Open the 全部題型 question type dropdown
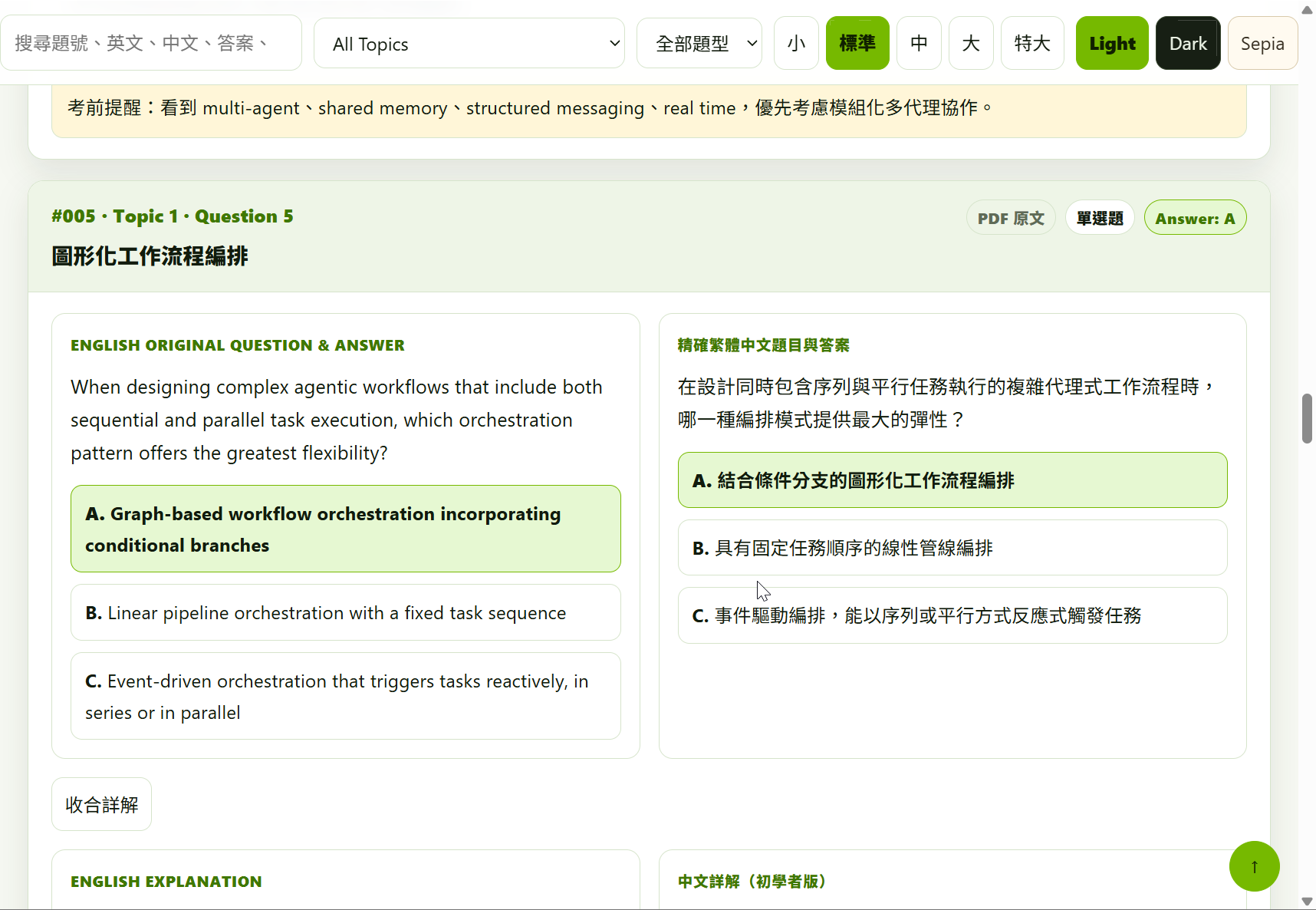 (x=699, y=44)
